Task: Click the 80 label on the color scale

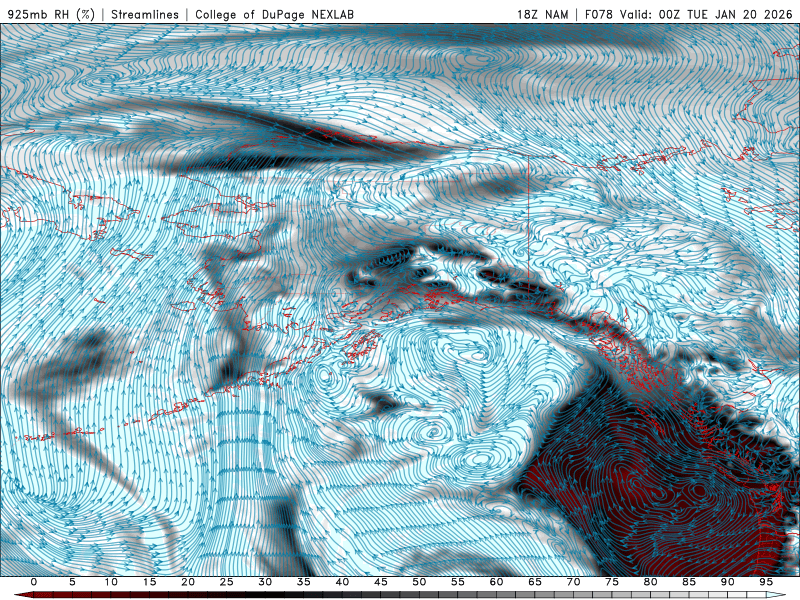Action: pyautogui.click(x=651, y=582)
